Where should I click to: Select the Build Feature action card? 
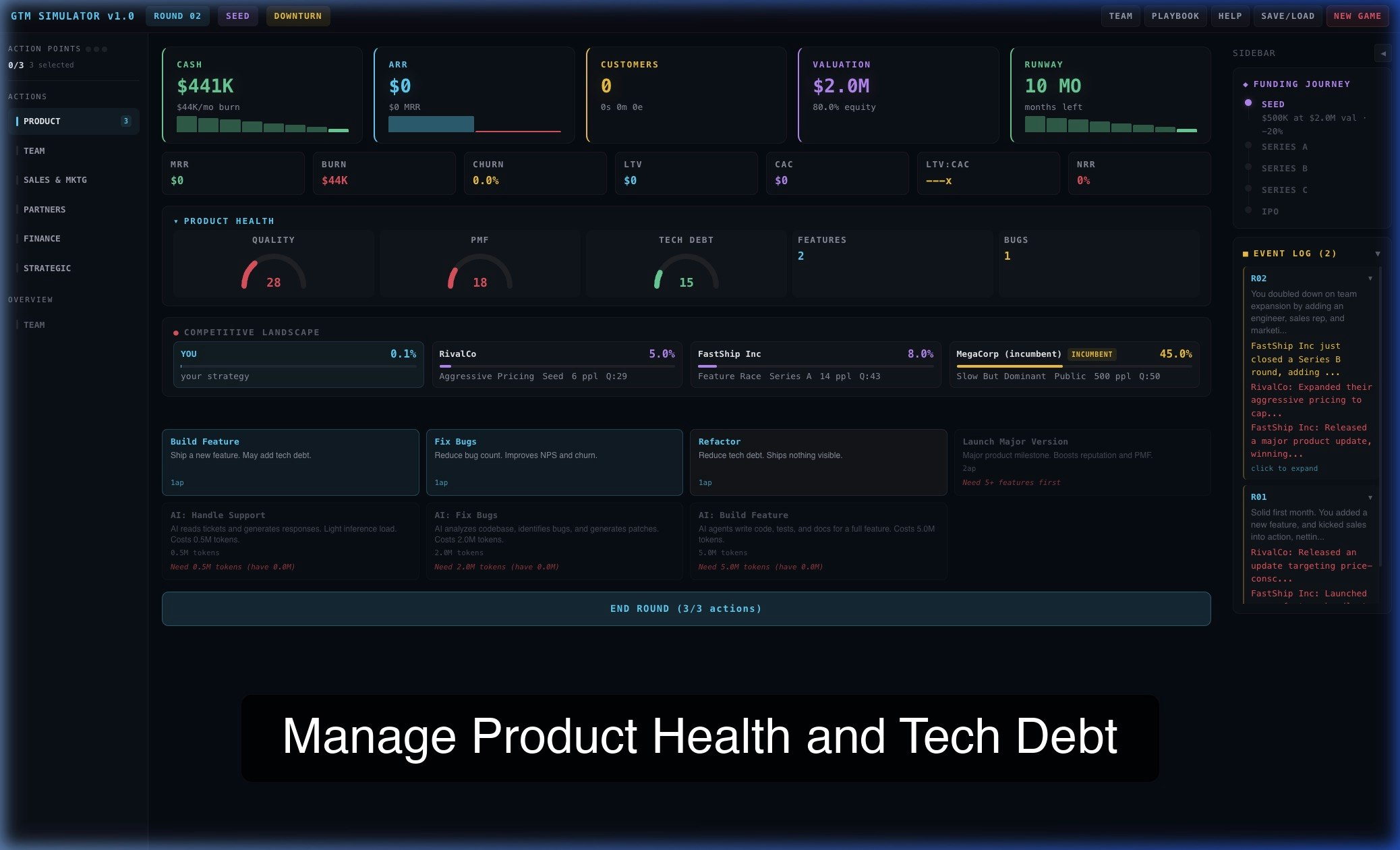click(290, 462)
